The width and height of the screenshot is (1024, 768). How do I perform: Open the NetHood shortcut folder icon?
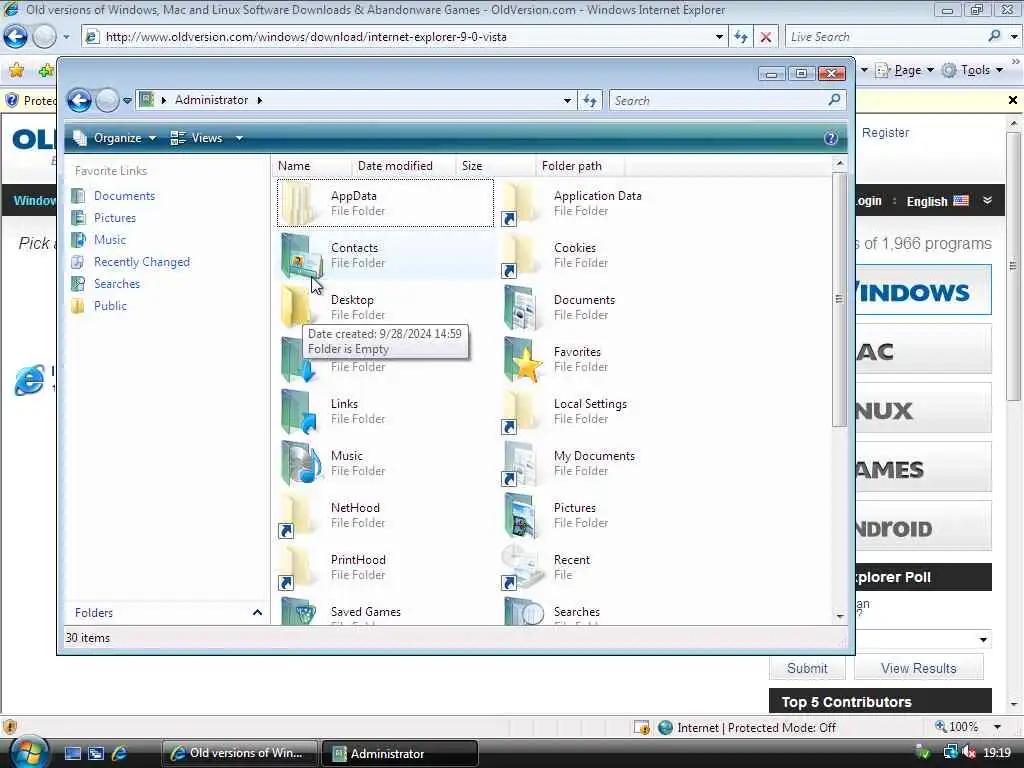297,515
